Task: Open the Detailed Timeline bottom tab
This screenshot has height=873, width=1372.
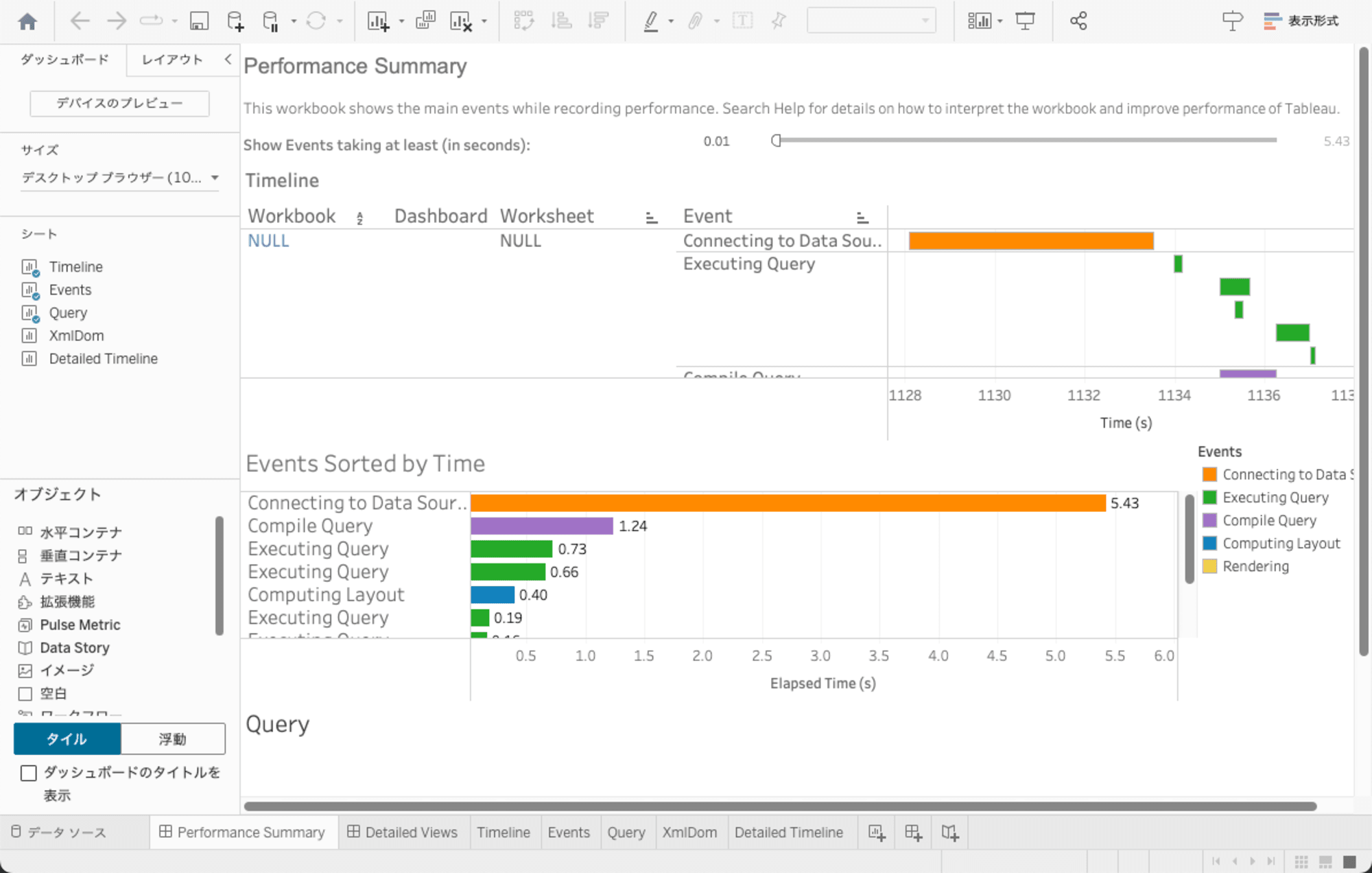Action: pyautogui.click(x=789, y=833)
